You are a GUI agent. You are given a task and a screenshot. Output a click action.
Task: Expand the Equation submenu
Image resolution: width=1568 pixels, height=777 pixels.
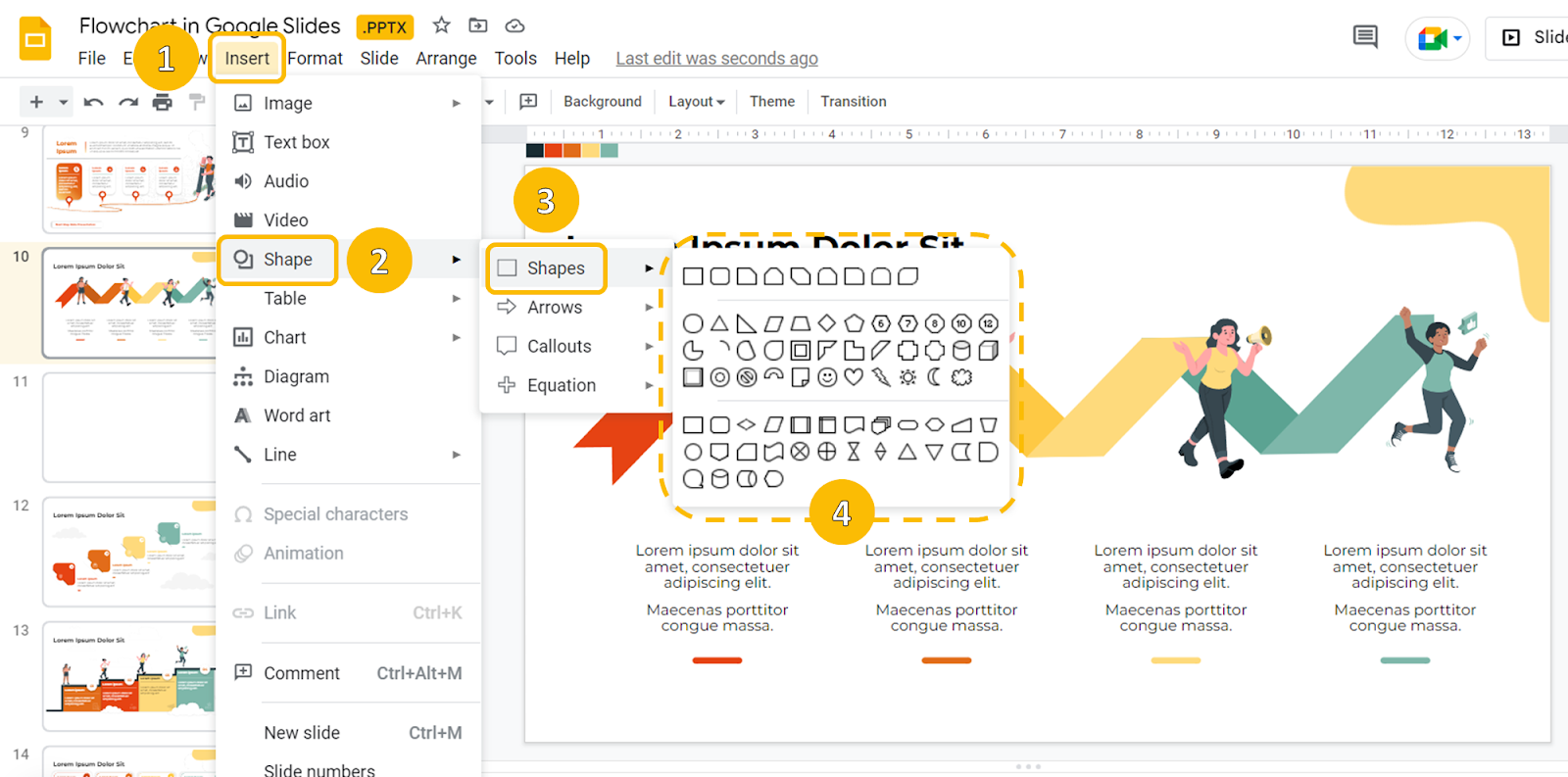575,385
